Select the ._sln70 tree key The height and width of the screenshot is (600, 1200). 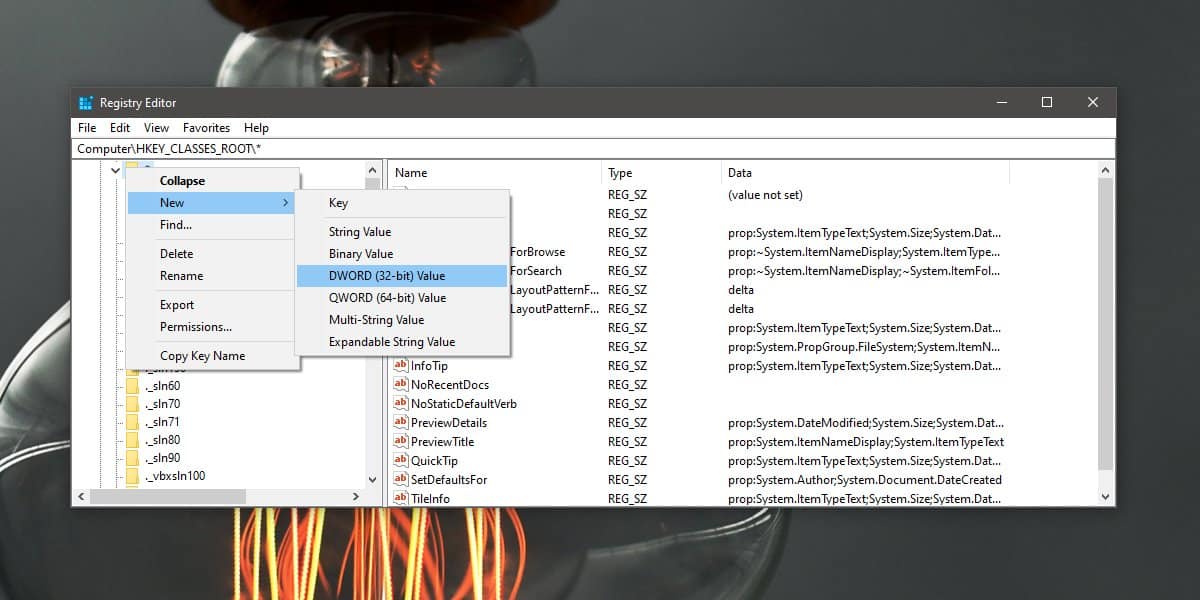click(x=162, y=404)
